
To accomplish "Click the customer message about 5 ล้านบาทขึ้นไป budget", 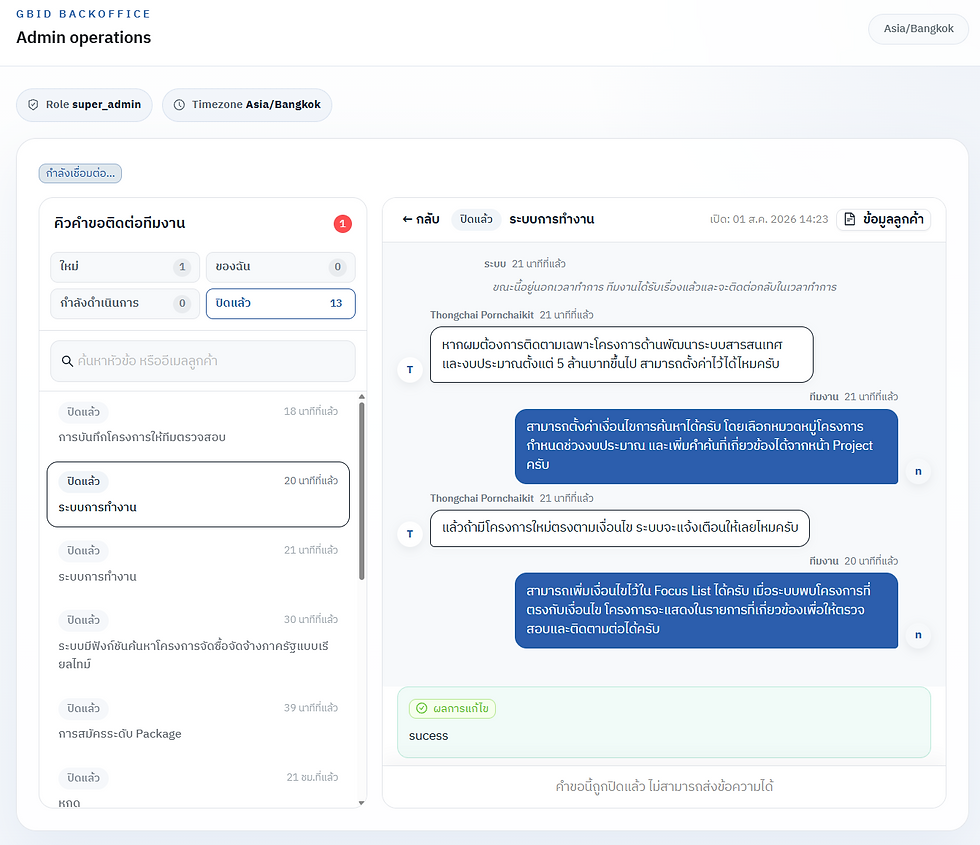I will 621,354.
